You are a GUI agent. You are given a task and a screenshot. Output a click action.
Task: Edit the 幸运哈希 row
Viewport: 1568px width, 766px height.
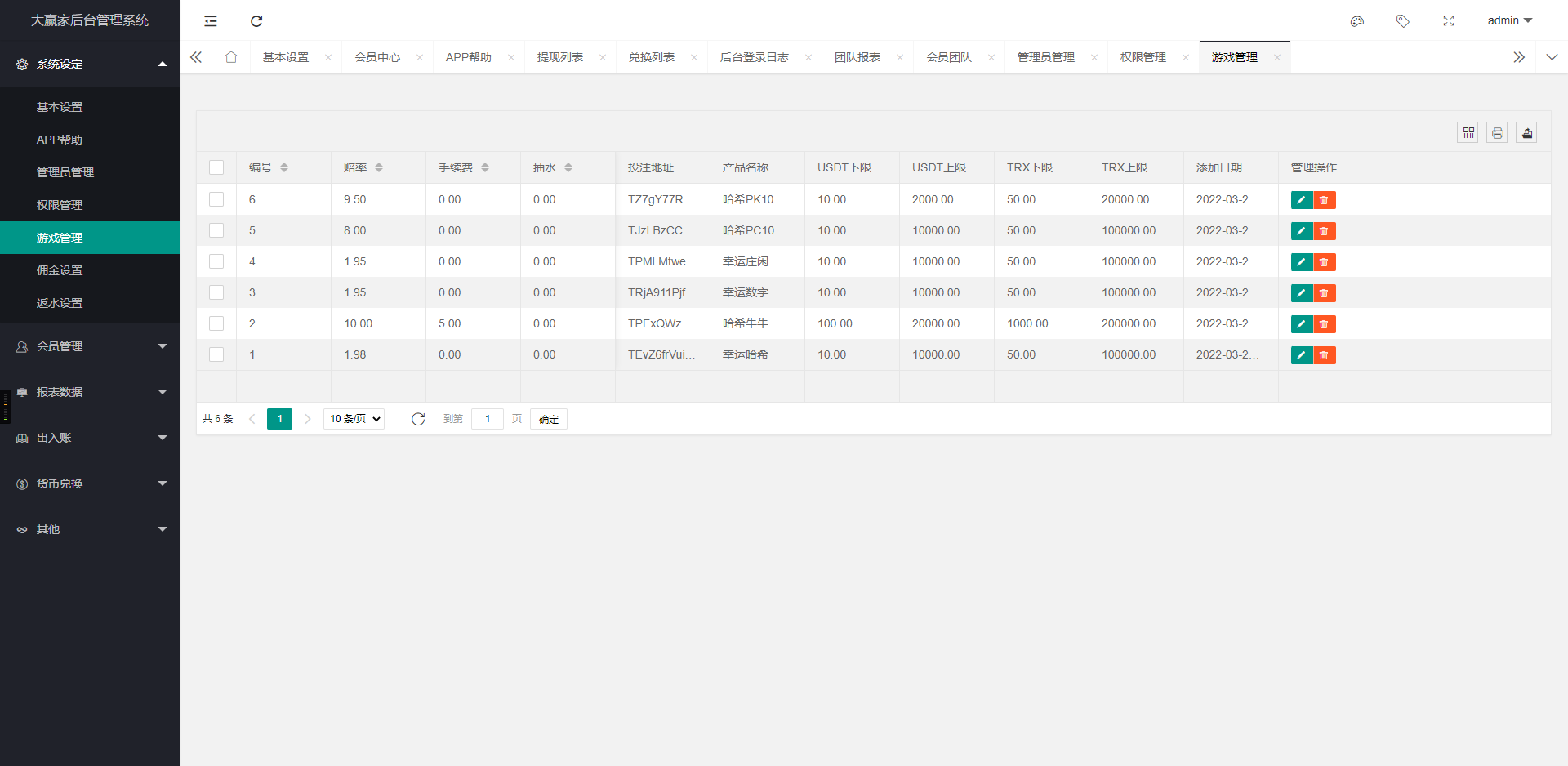pos(1302,355)
